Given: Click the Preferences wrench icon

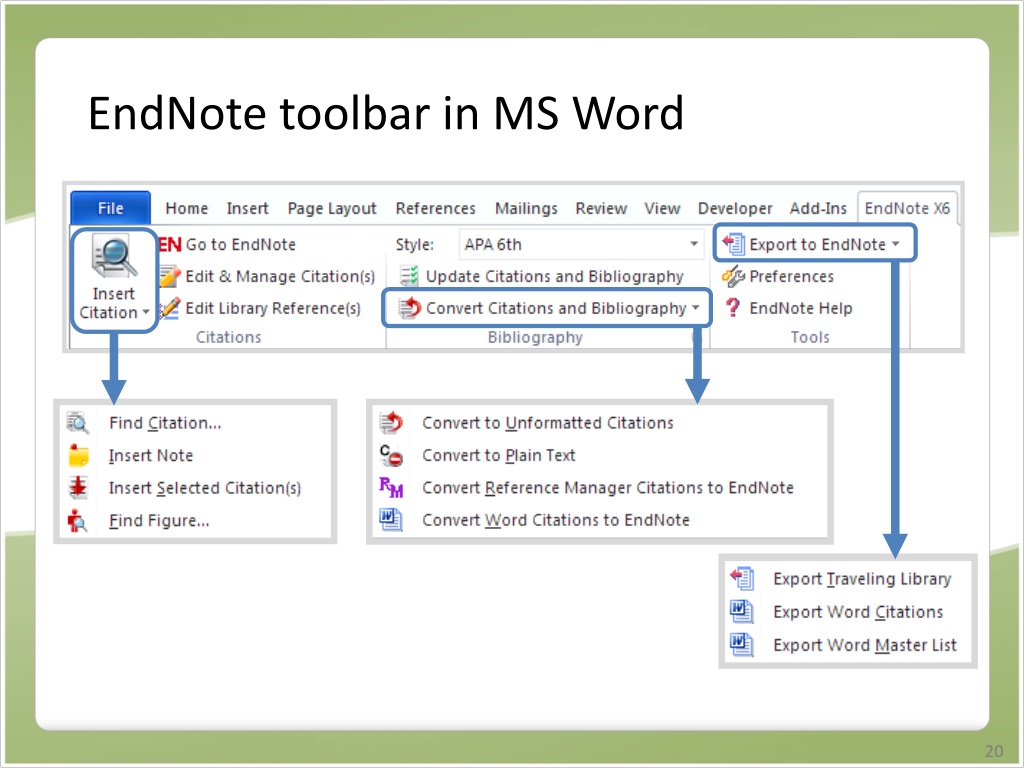Looking at the screenshot, I should [x=733, y=276].
